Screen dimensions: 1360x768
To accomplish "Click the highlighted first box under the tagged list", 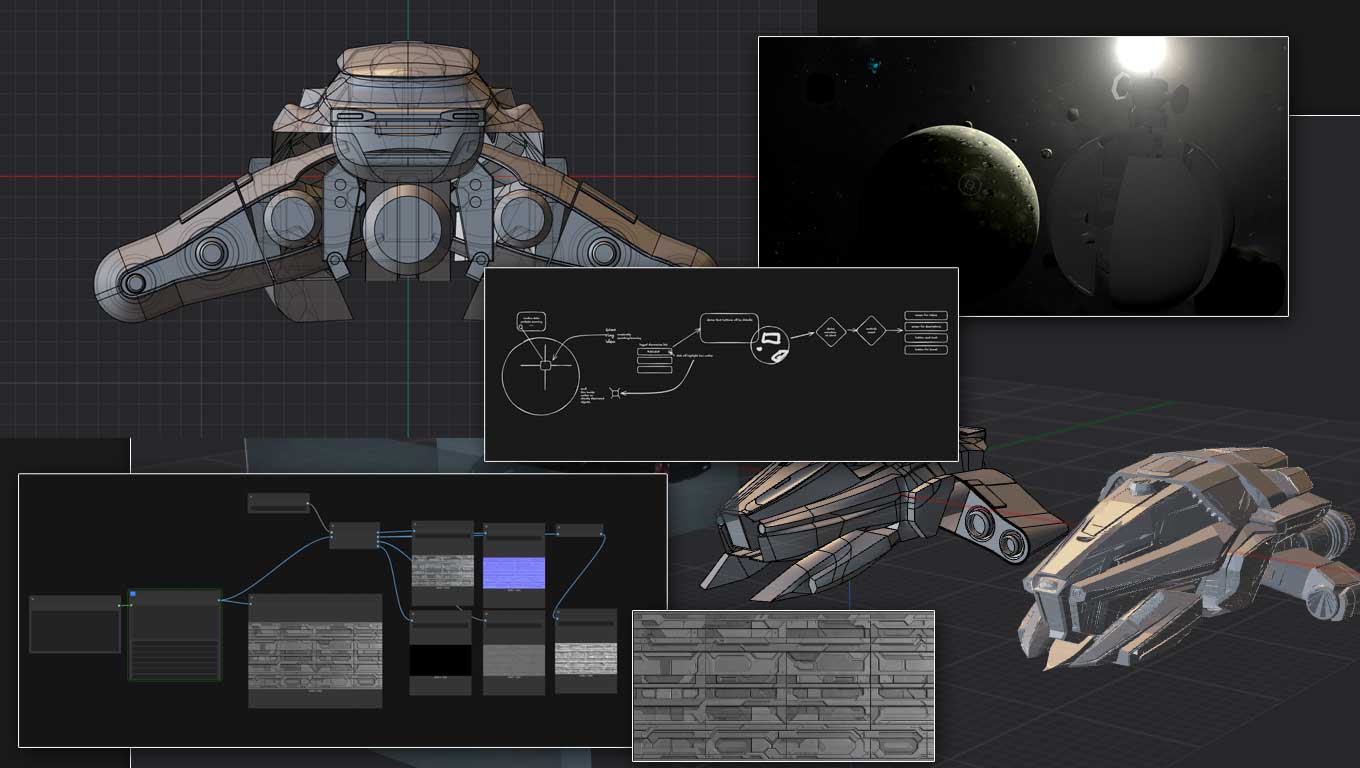I will click(x=654, y=351).
